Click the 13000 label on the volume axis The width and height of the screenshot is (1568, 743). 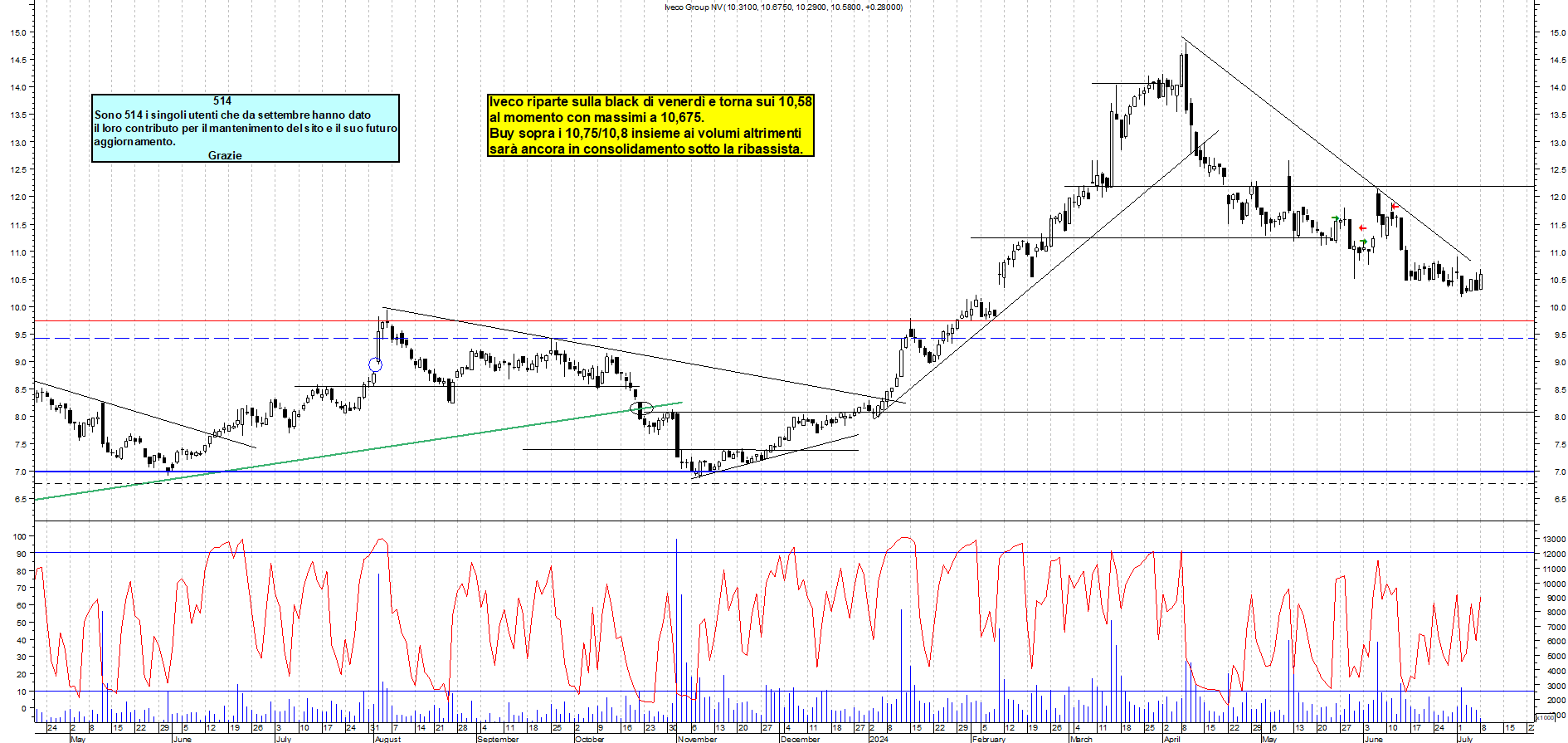[1554, 539]
